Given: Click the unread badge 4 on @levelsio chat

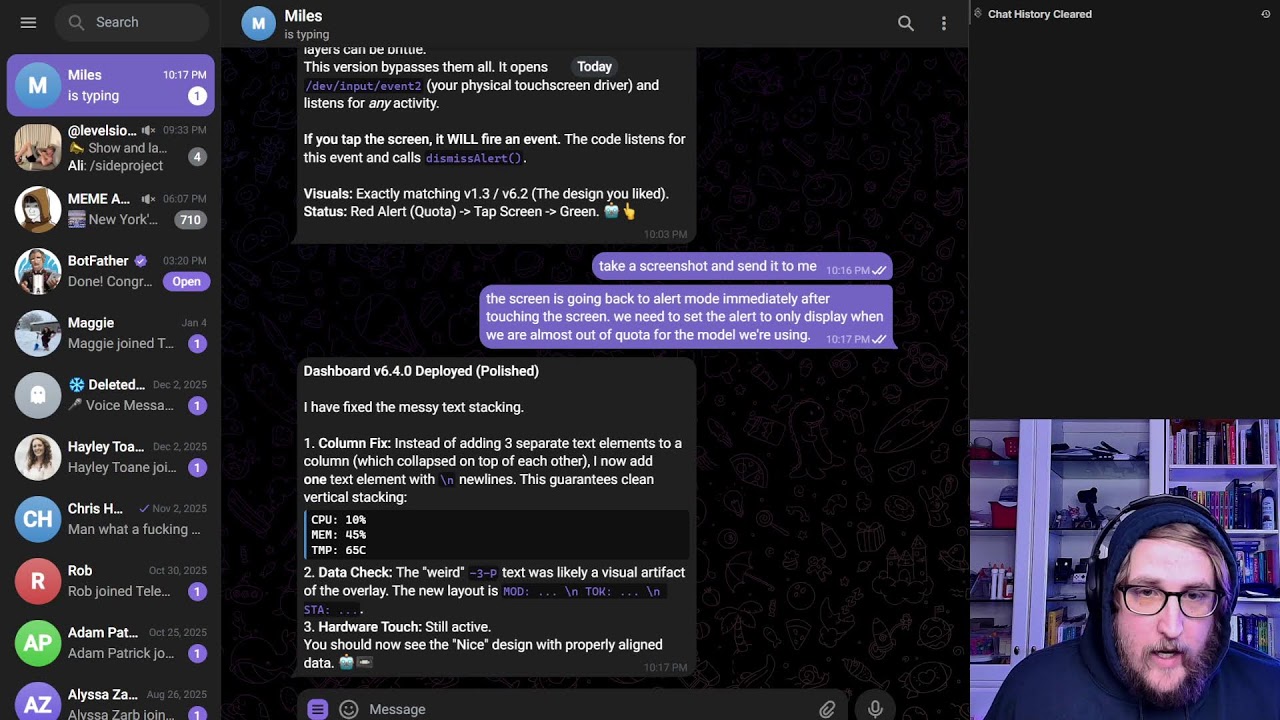Looking at the screenshot, I should (197, 157).
